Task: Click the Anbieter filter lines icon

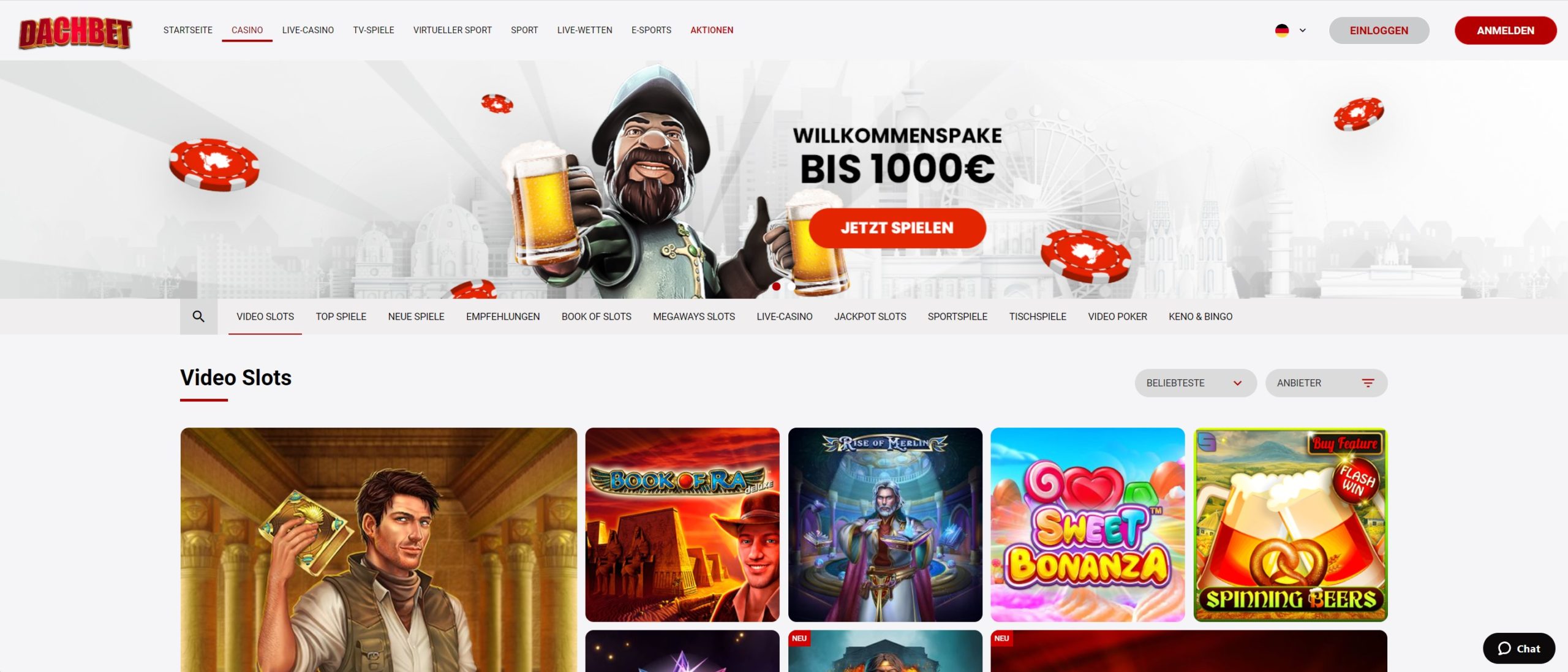Action: pyautogui.click(x=1368, y=383)
